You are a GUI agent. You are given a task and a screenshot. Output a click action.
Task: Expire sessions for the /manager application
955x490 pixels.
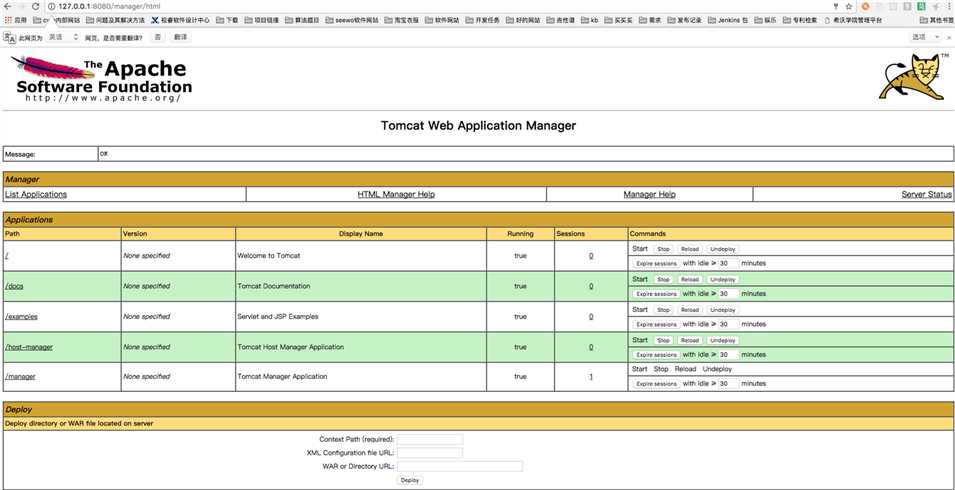point(657,384)
